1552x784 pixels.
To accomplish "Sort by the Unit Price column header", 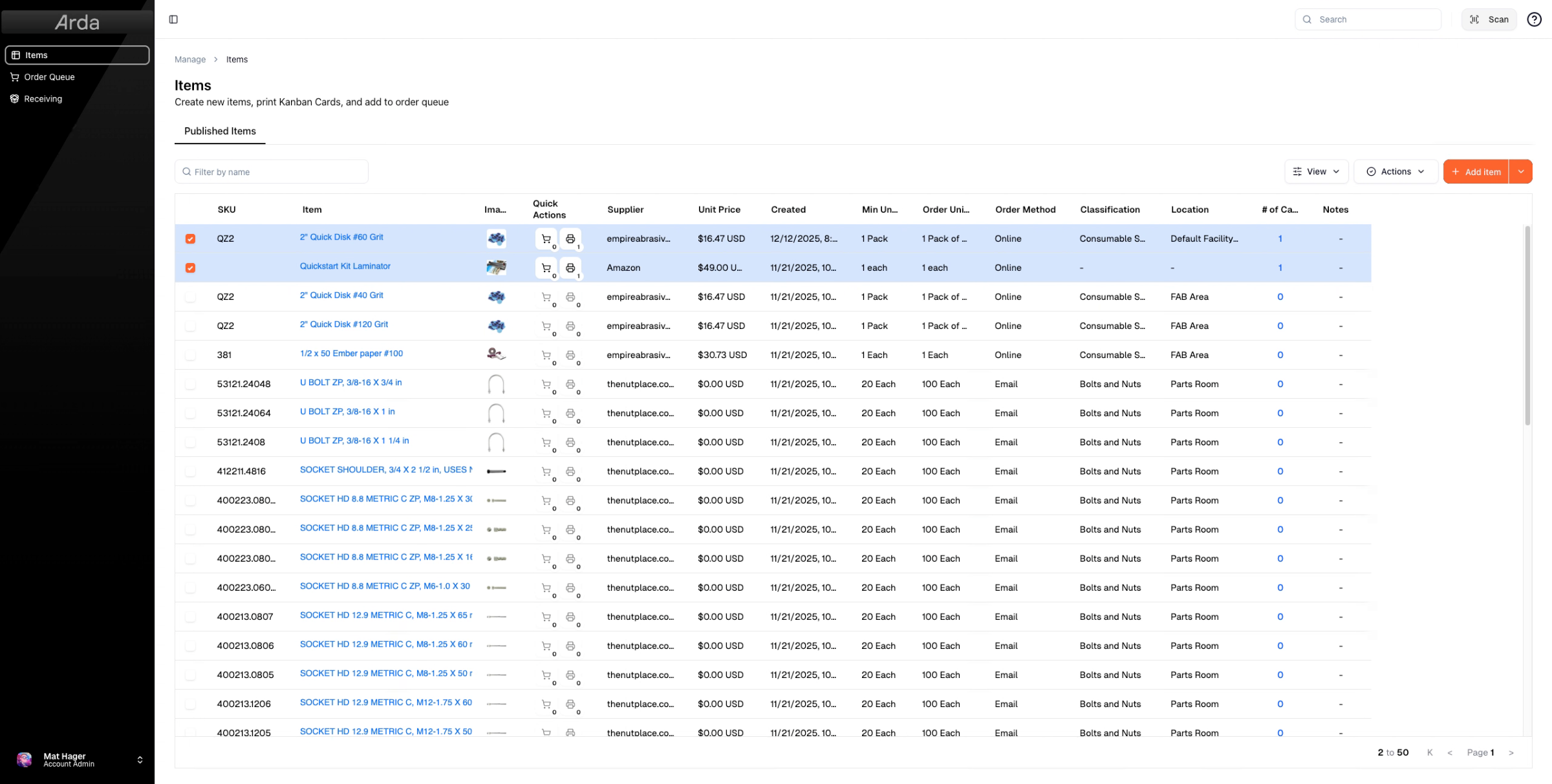I will click(719, 209).
